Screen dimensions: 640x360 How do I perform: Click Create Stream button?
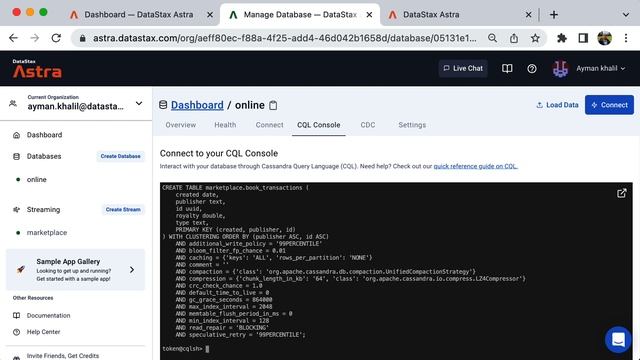[x=123, y=209]
